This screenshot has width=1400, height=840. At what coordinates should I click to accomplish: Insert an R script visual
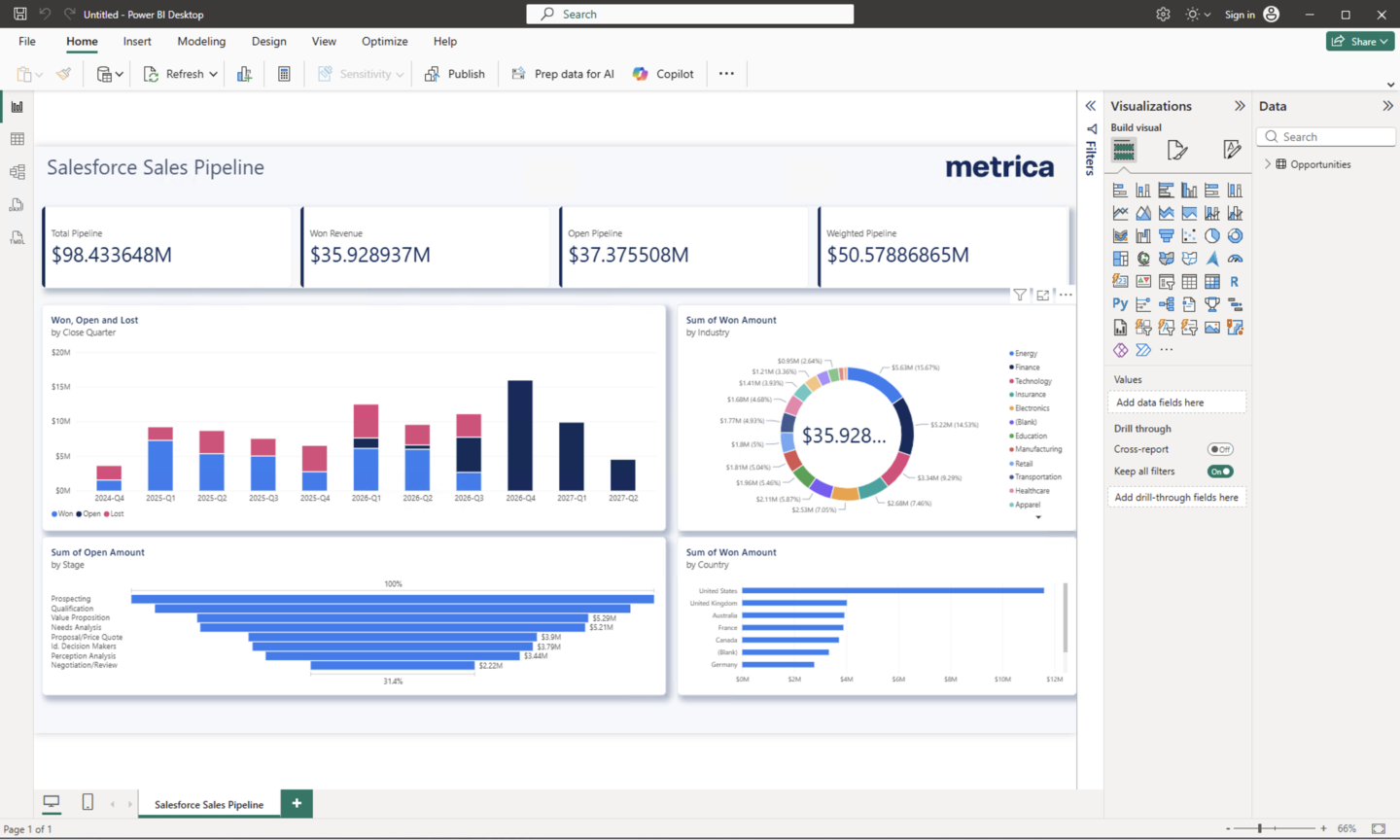1235,282
